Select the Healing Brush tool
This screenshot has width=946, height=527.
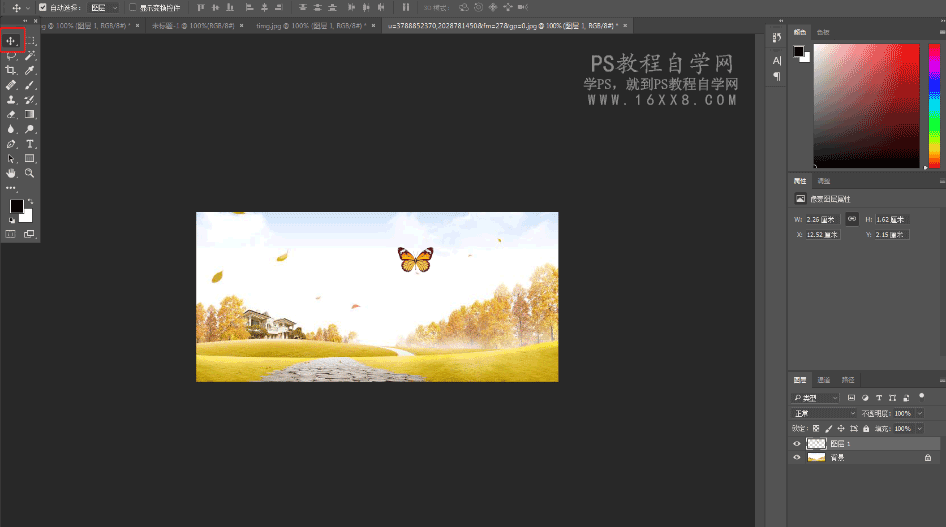point(11,85)
